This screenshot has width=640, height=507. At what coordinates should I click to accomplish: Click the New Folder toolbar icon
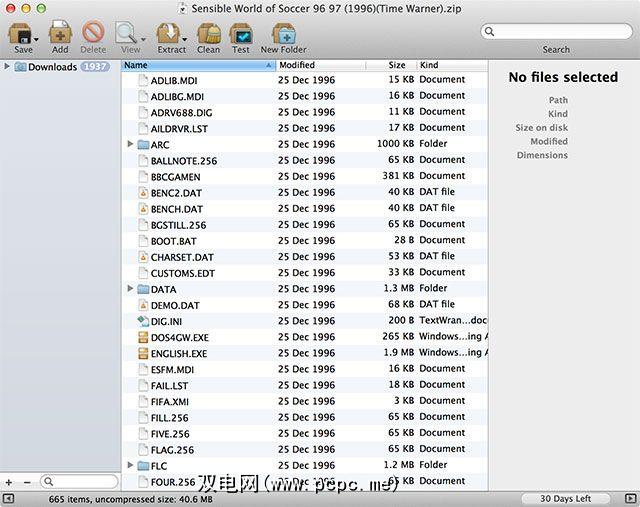[x=284, y=33]
